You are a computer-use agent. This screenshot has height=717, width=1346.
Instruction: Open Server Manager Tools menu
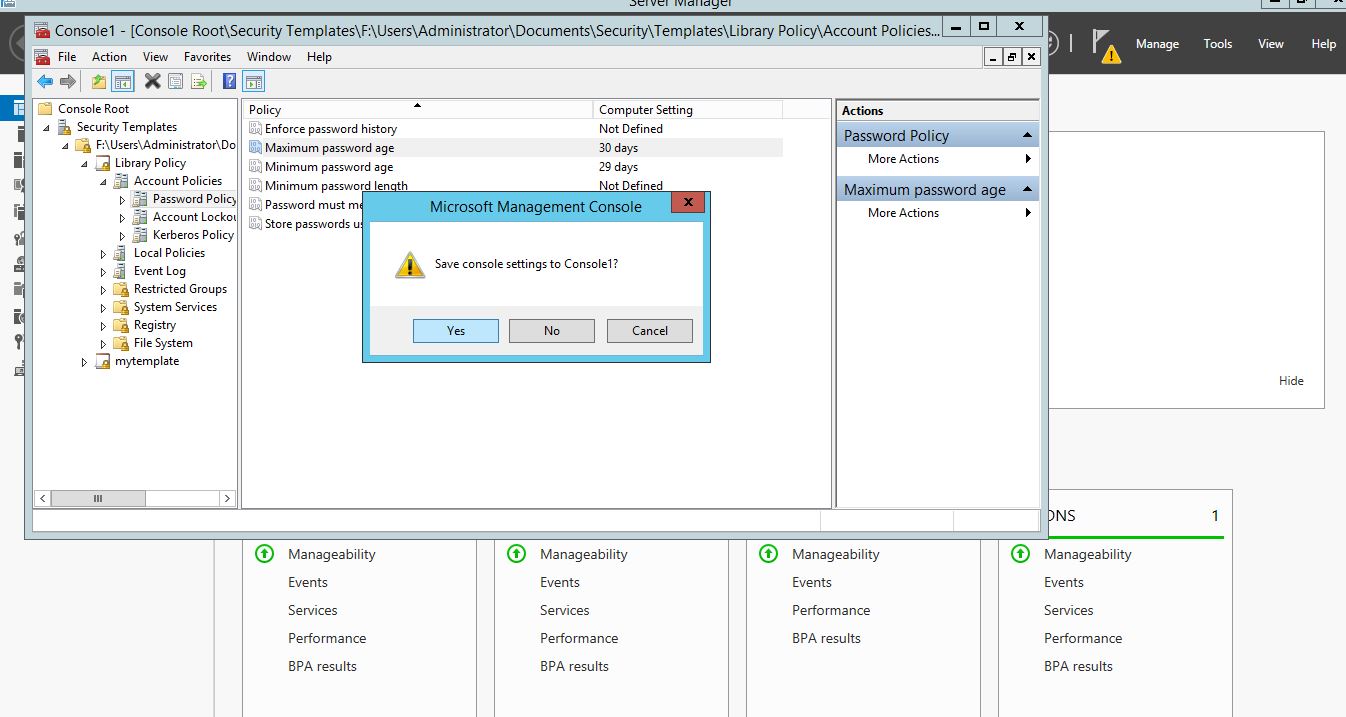(x=1217, y=44)
